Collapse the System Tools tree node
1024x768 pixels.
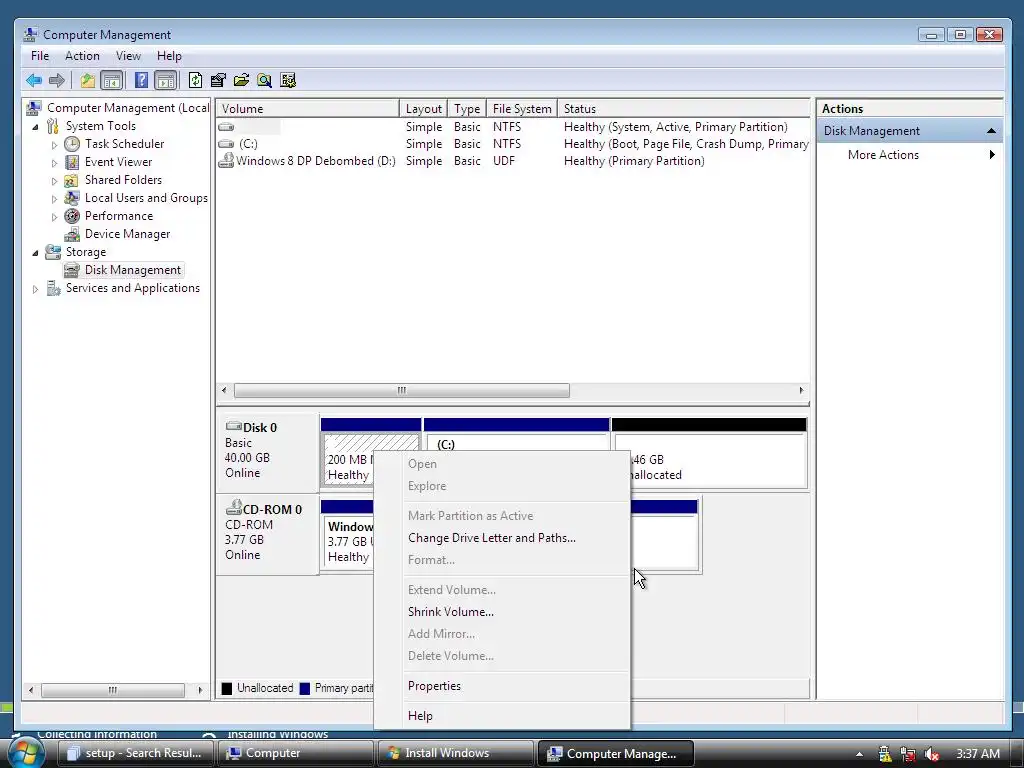tap(35, 127)
